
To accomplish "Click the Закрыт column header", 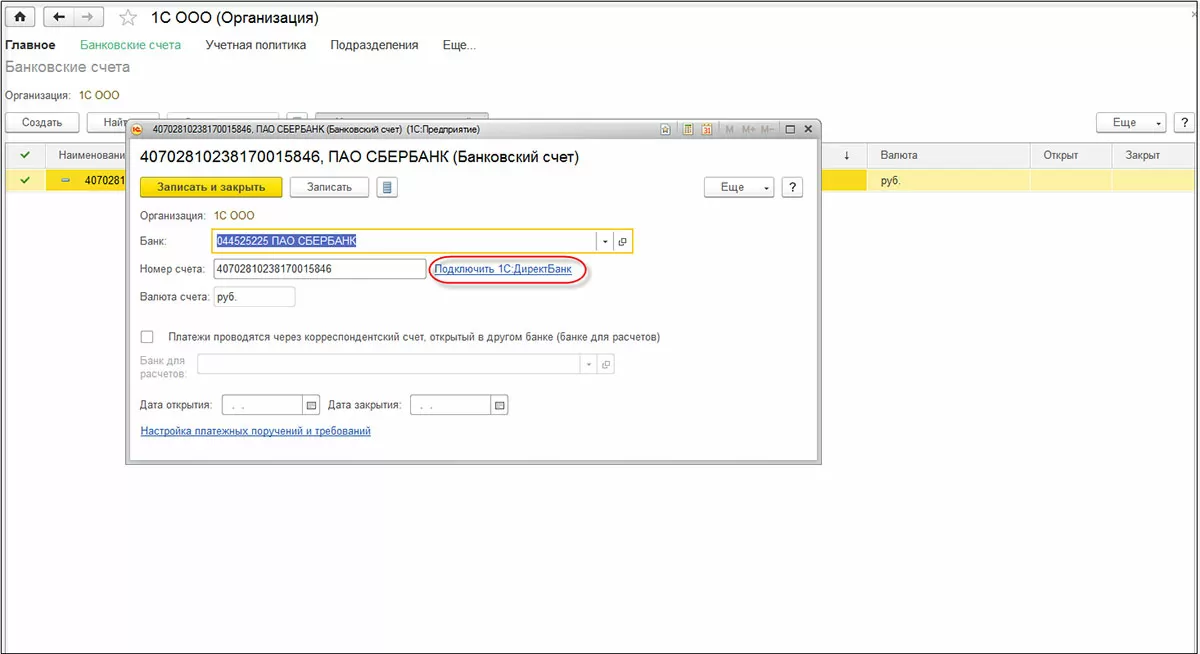I will click(1153, 155).
